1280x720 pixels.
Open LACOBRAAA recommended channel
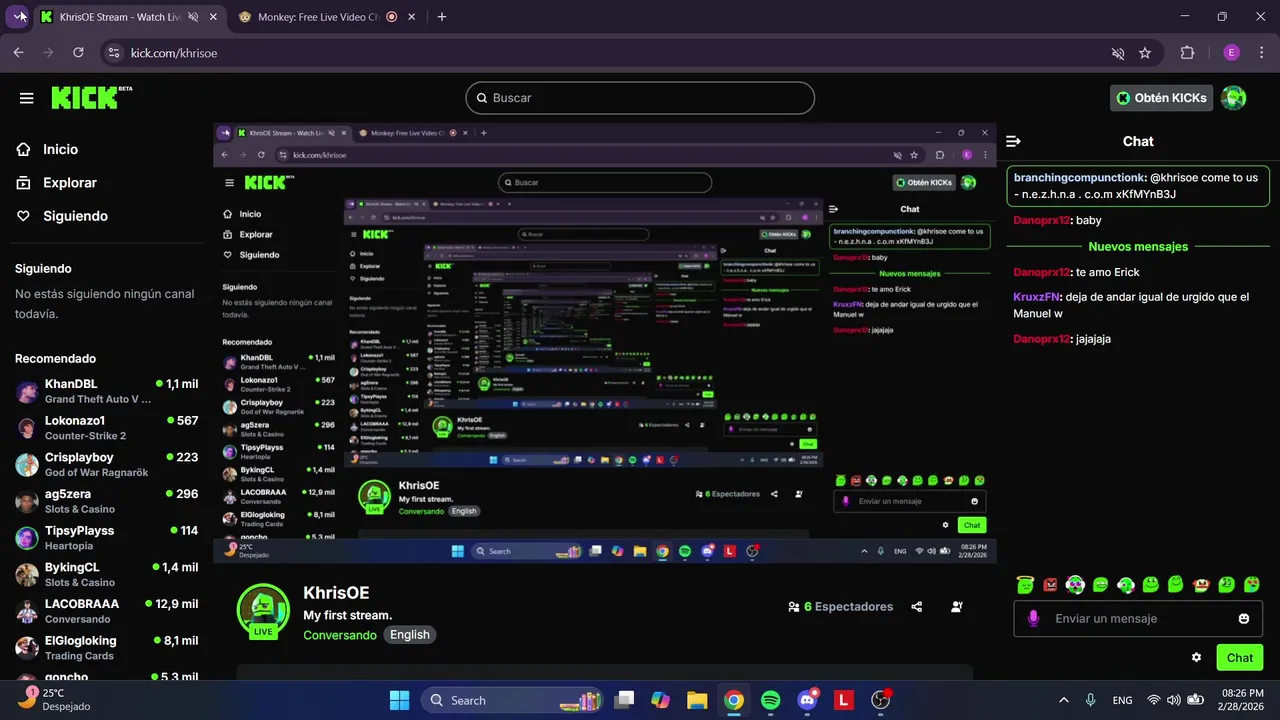click(x=106, y=611)
